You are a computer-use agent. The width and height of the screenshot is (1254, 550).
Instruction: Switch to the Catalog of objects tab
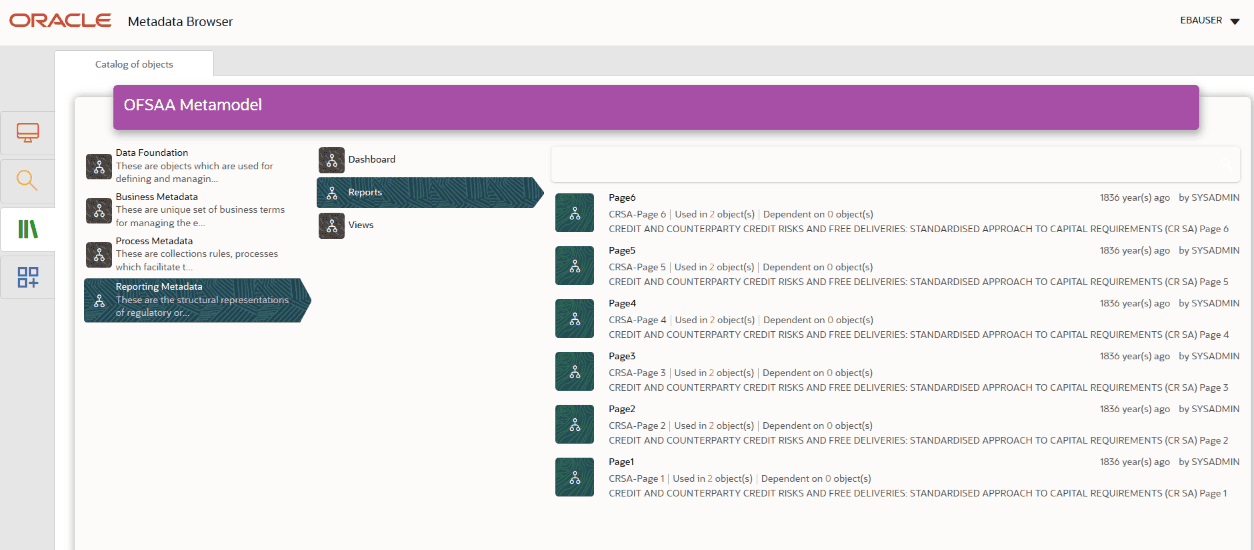tap(134, 64)
